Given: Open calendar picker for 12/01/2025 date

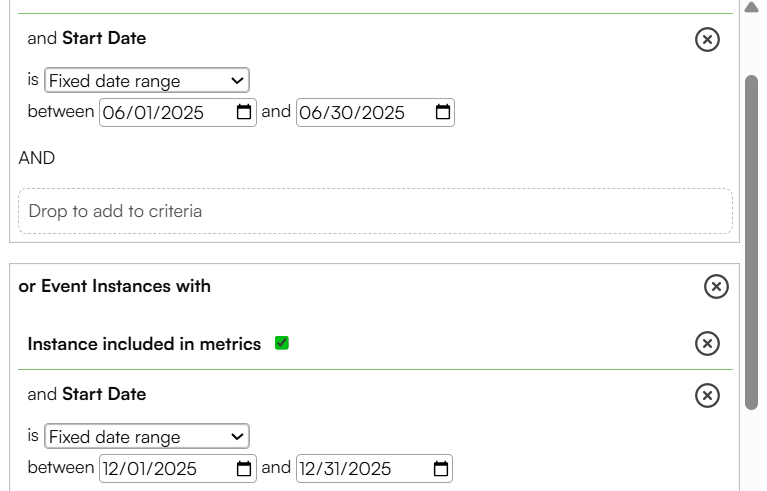Looking at the screenshot, I should [x=244, y=469].
